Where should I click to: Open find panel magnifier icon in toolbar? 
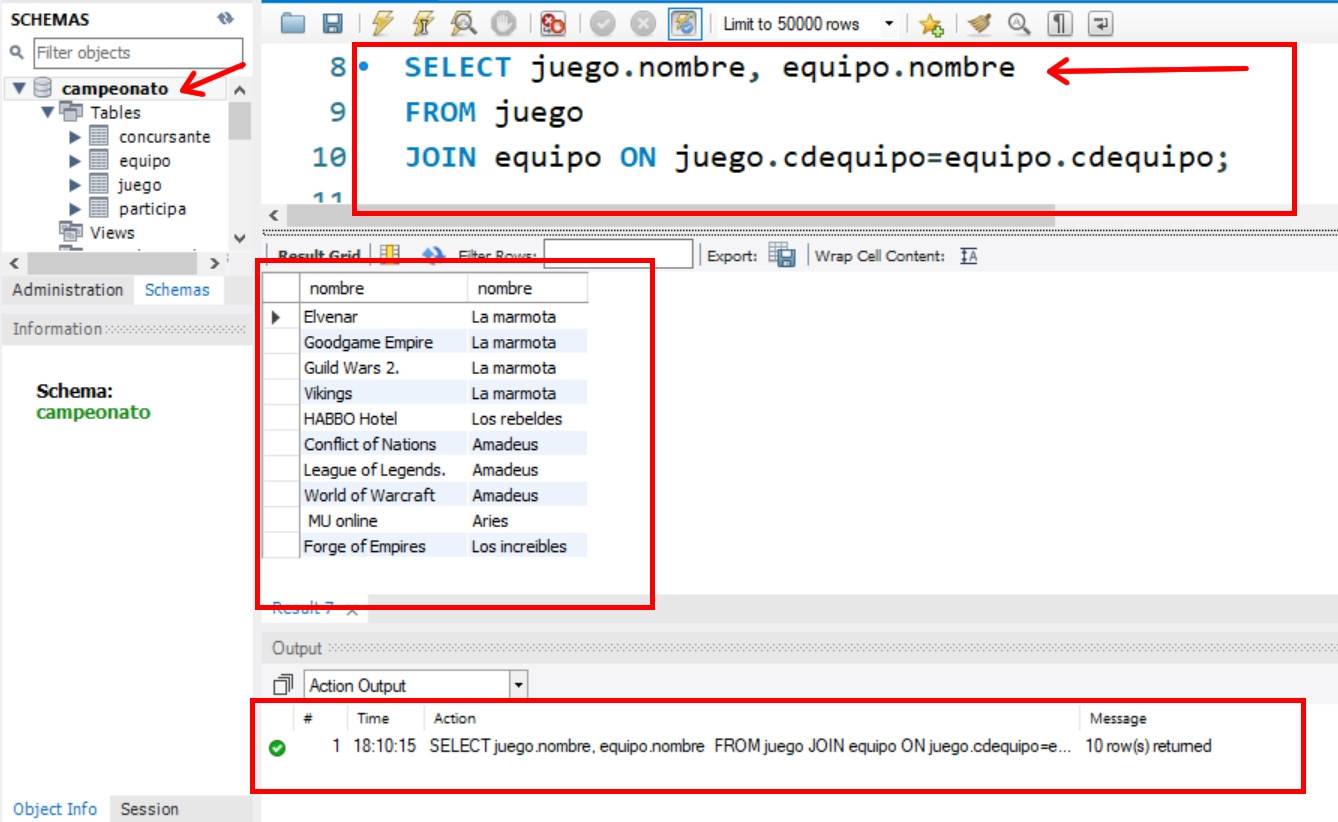pos(1019,24)
